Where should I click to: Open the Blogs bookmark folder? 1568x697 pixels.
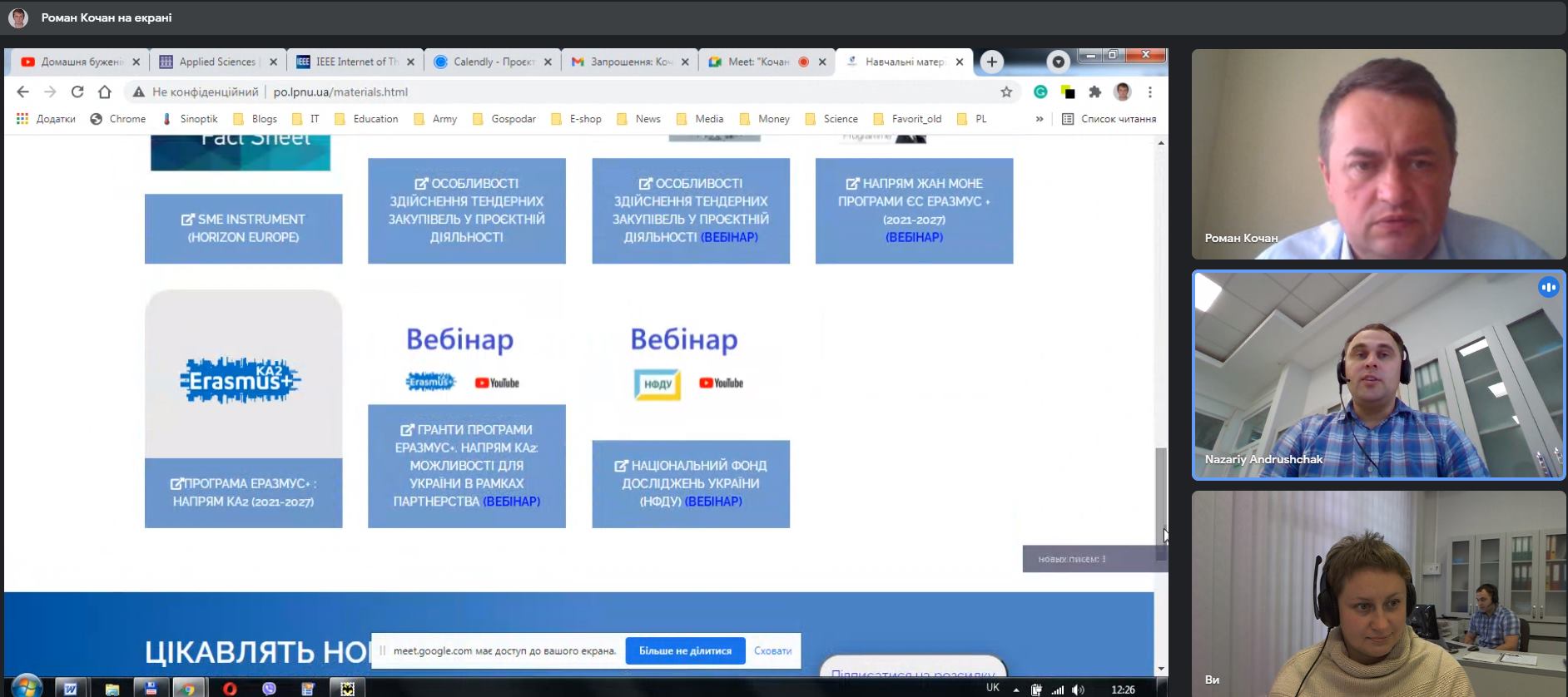(x=256, y=119)
